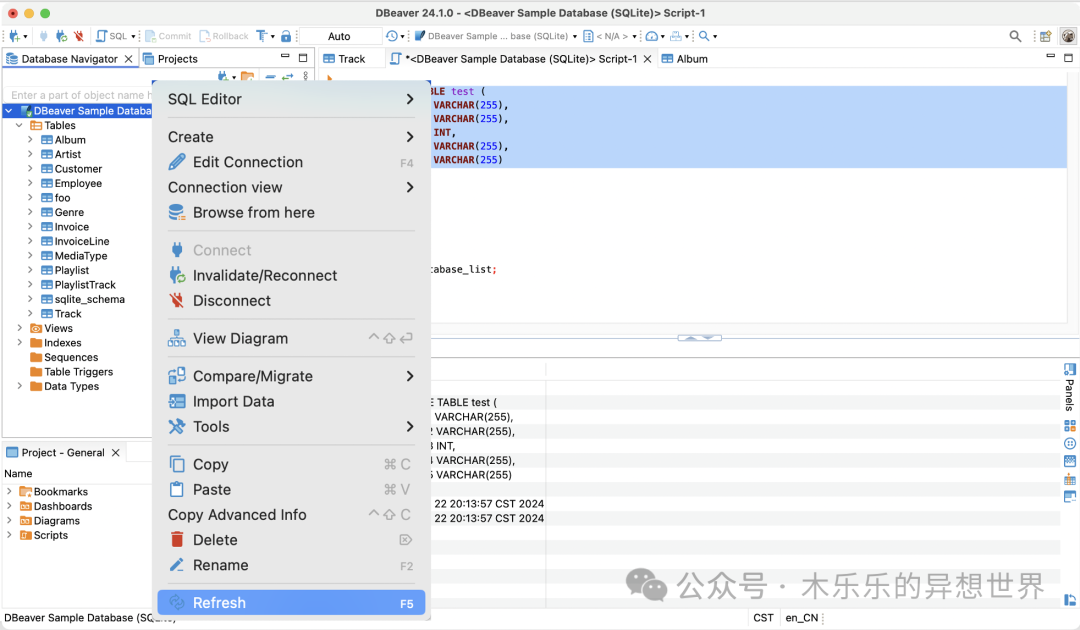
Task: Click the pencil icon beside Edit Connection
Action: click(177, 162)
